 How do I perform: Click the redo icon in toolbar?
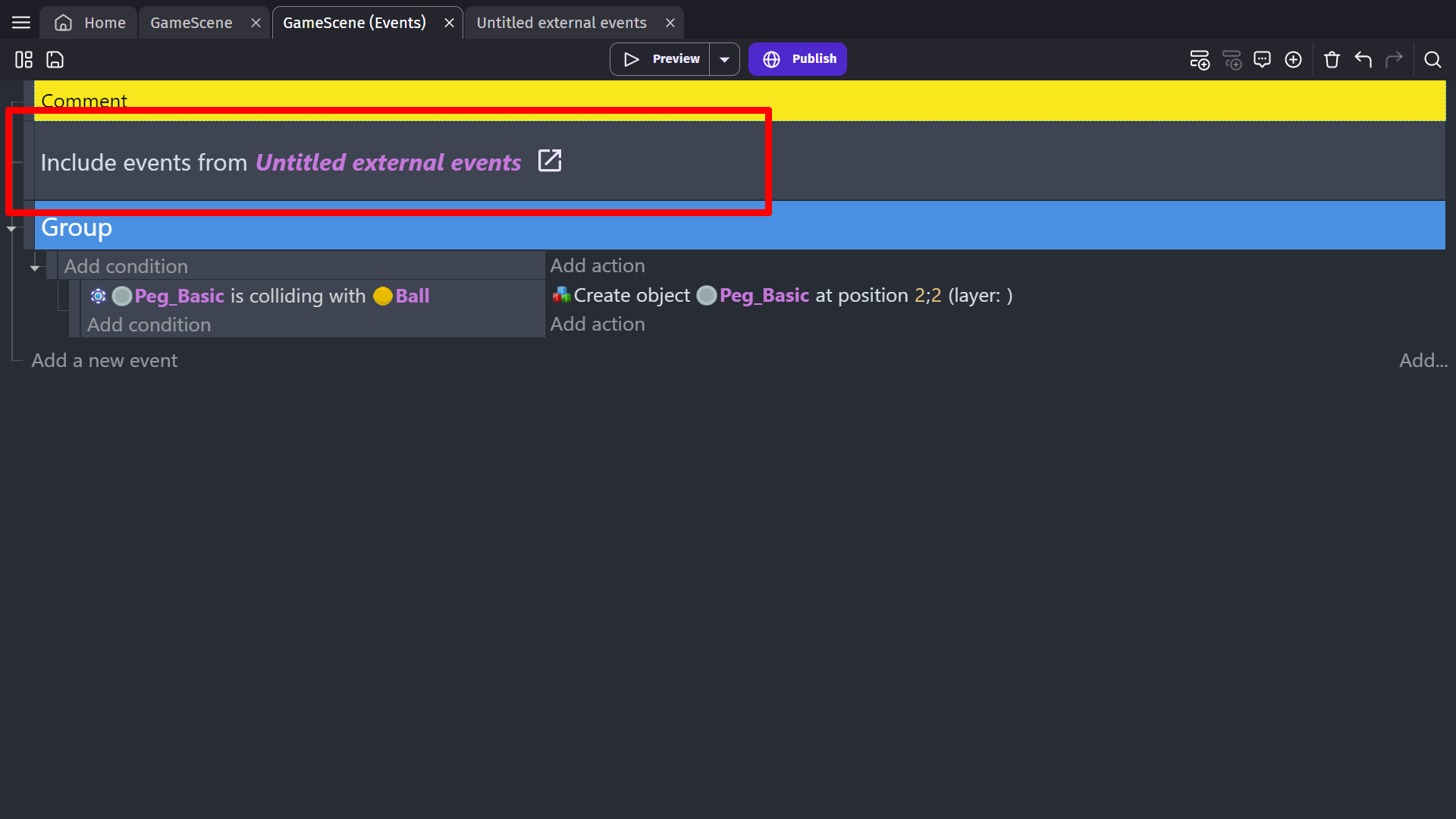[x=1397, y=60]
